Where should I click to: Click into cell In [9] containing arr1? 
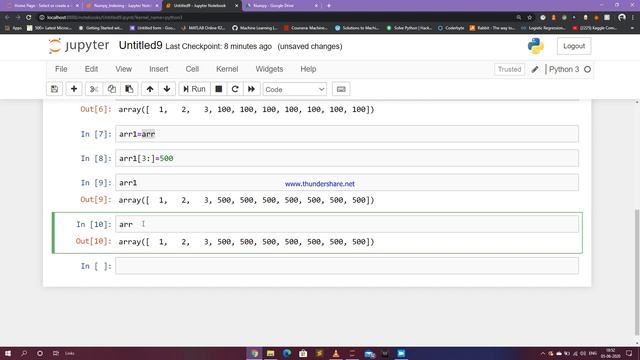tap(347, 182)
